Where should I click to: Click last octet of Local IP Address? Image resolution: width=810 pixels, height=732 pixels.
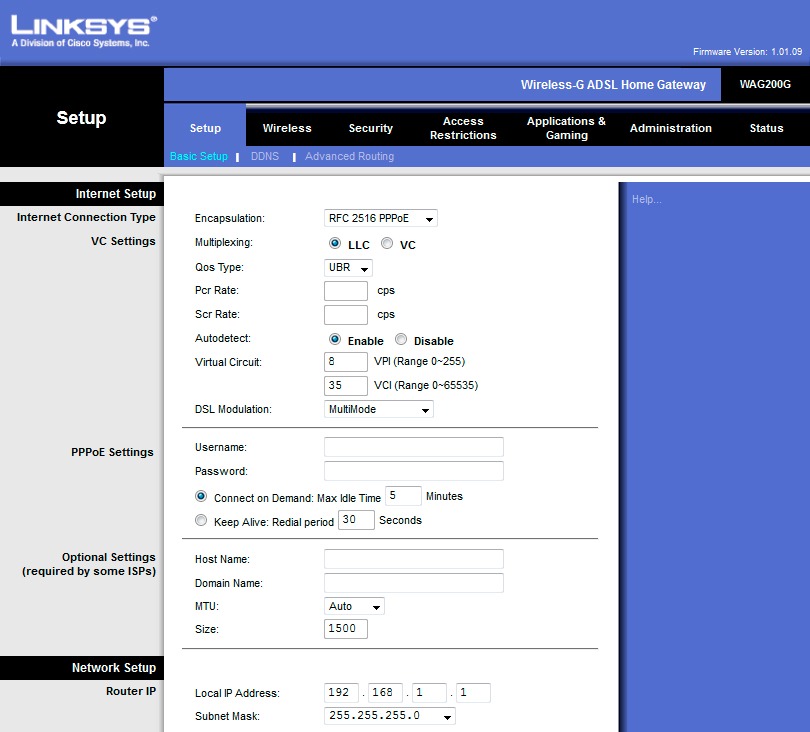(473, 693)
